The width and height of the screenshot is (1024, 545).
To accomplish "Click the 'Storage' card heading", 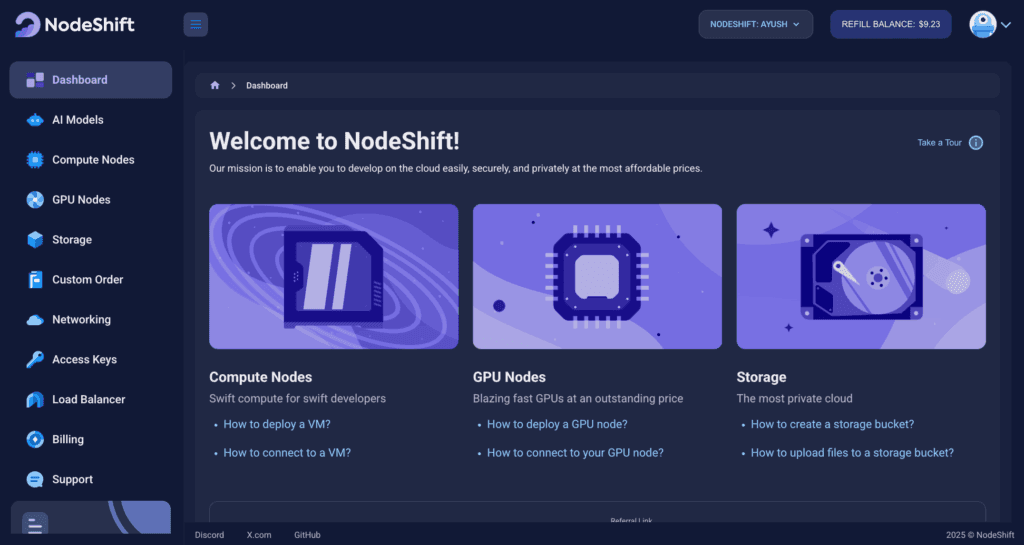I will coord(761,377).
